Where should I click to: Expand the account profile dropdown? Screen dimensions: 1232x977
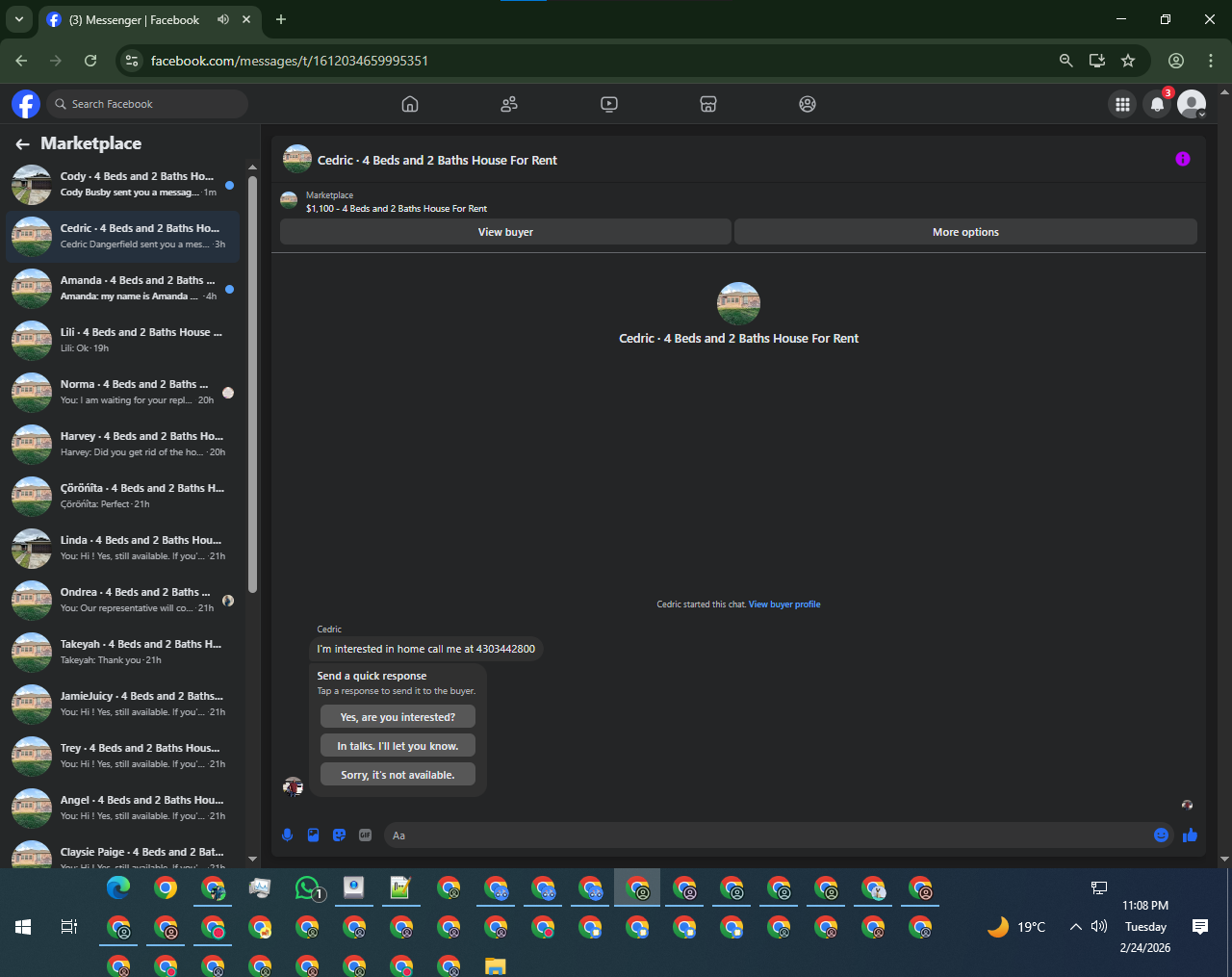1192,104
